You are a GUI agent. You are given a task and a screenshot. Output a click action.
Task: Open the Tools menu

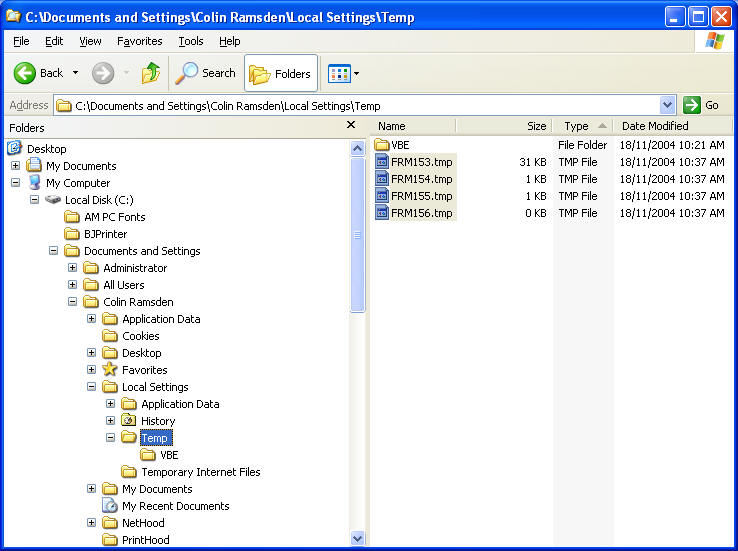tap(191, 41)
